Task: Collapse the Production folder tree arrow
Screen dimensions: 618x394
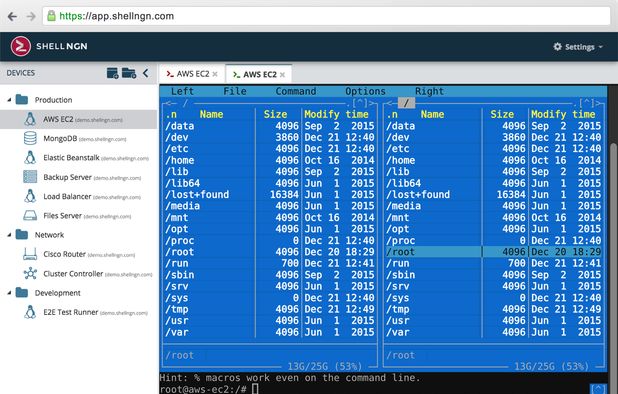Action: click(x=9, y=100)
